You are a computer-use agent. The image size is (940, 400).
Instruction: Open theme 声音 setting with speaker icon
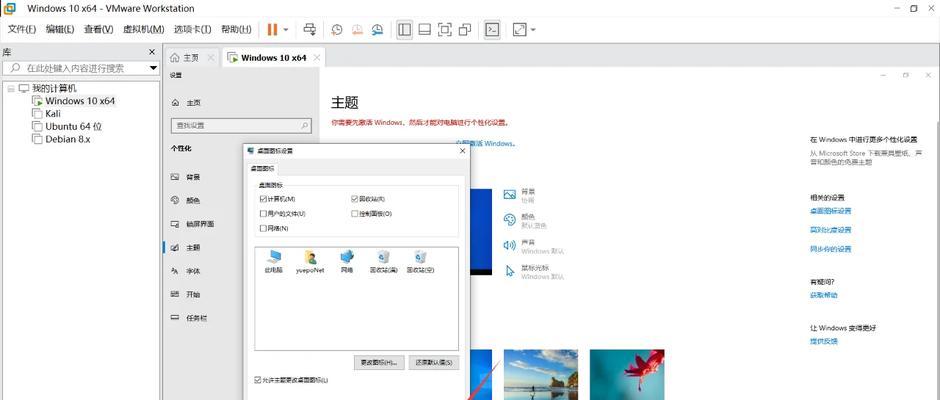(x=534, y=246)
